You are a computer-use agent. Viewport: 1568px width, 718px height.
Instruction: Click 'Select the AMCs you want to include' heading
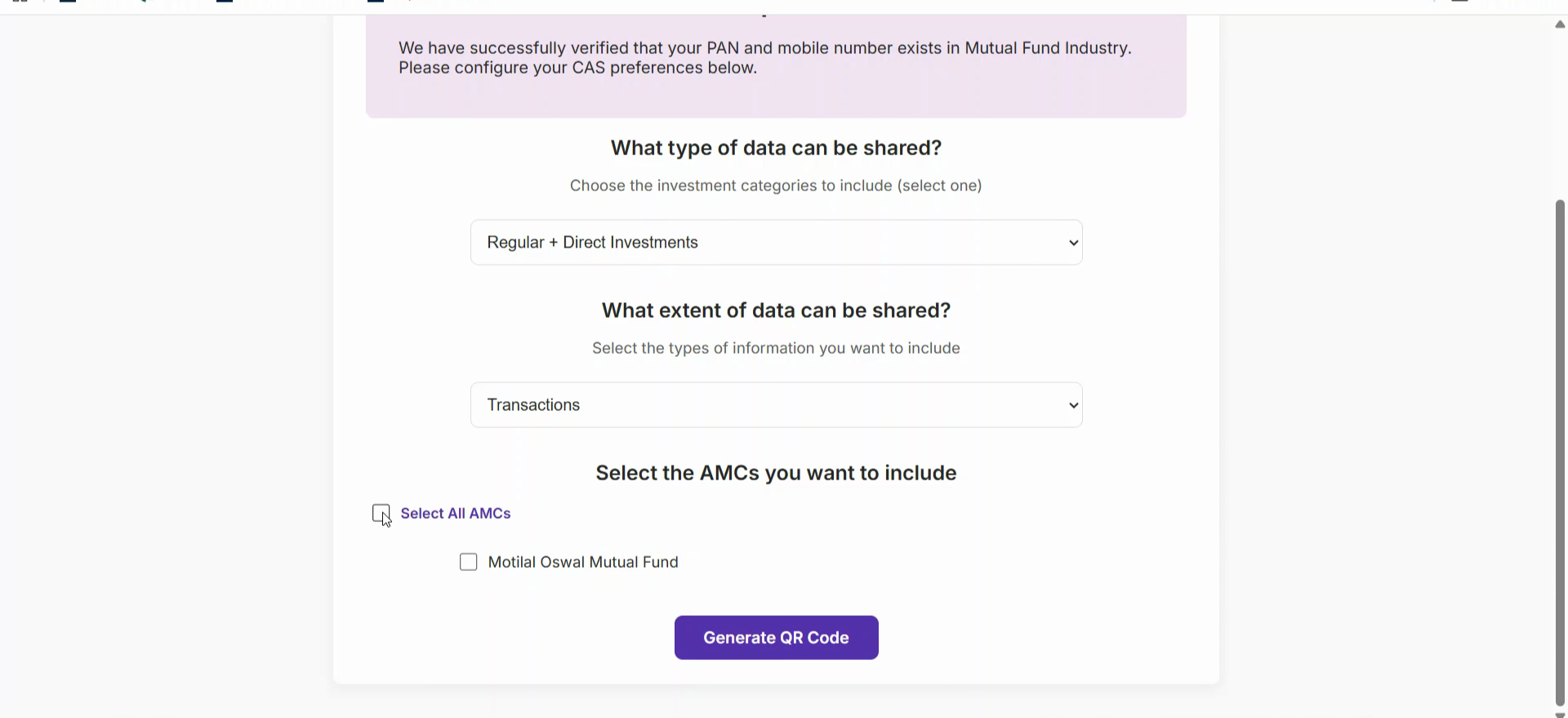click(x=776, y=473)
